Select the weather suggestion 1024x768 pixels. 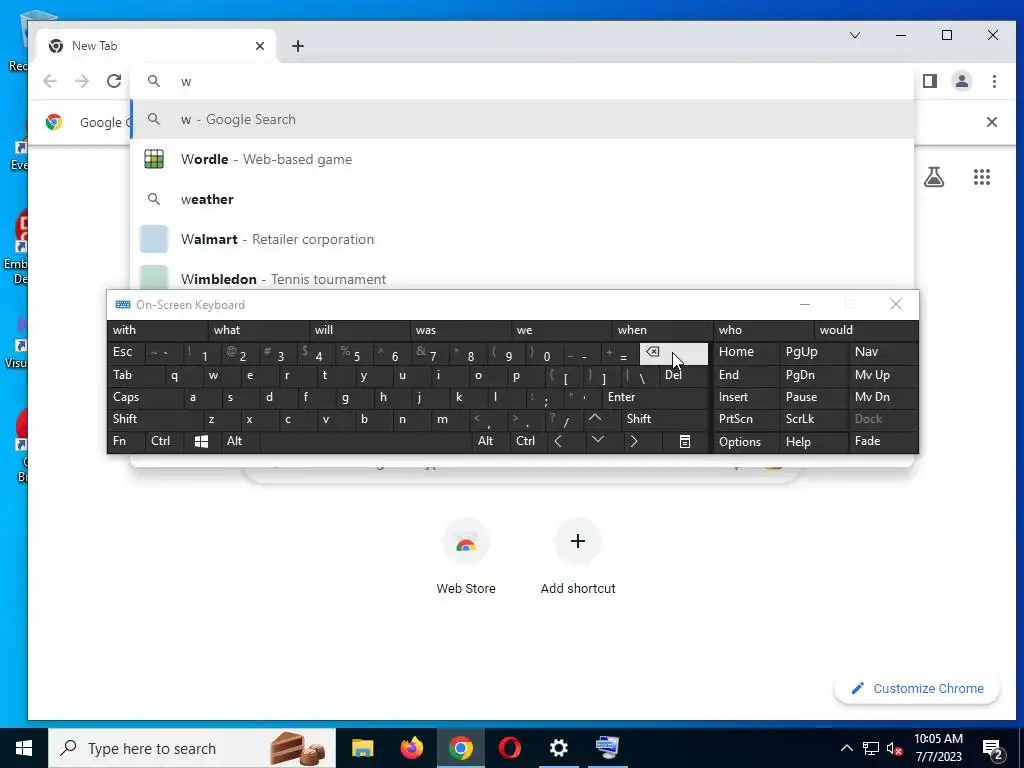point(522,199)
